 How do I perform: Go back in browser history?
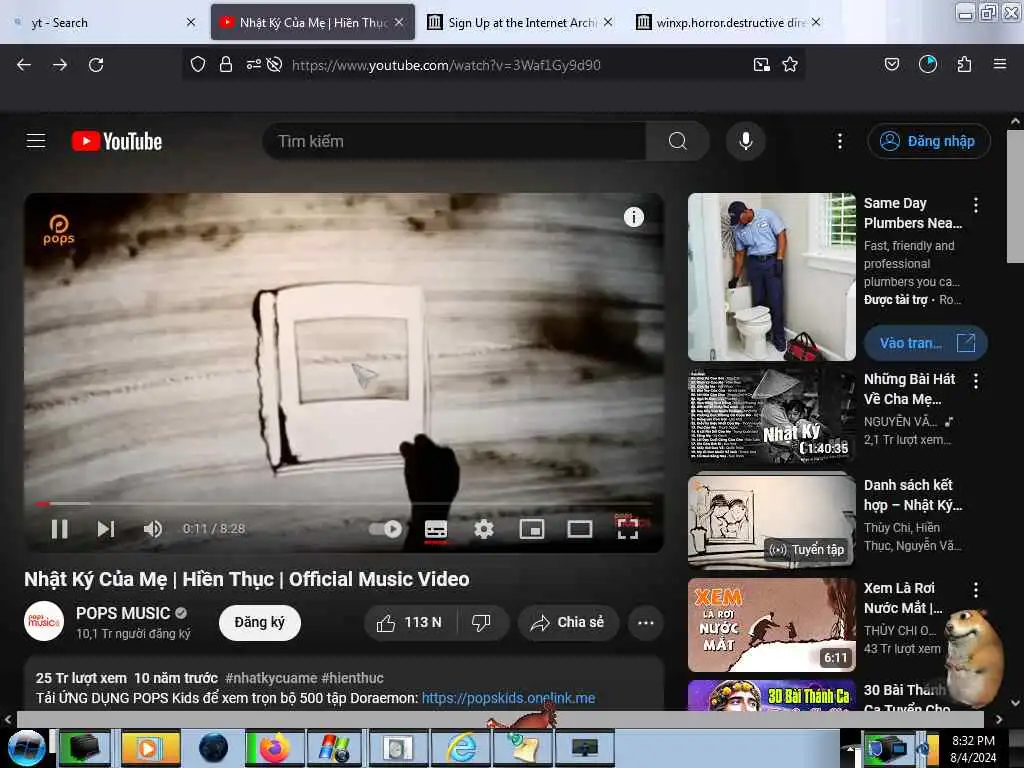24,65
